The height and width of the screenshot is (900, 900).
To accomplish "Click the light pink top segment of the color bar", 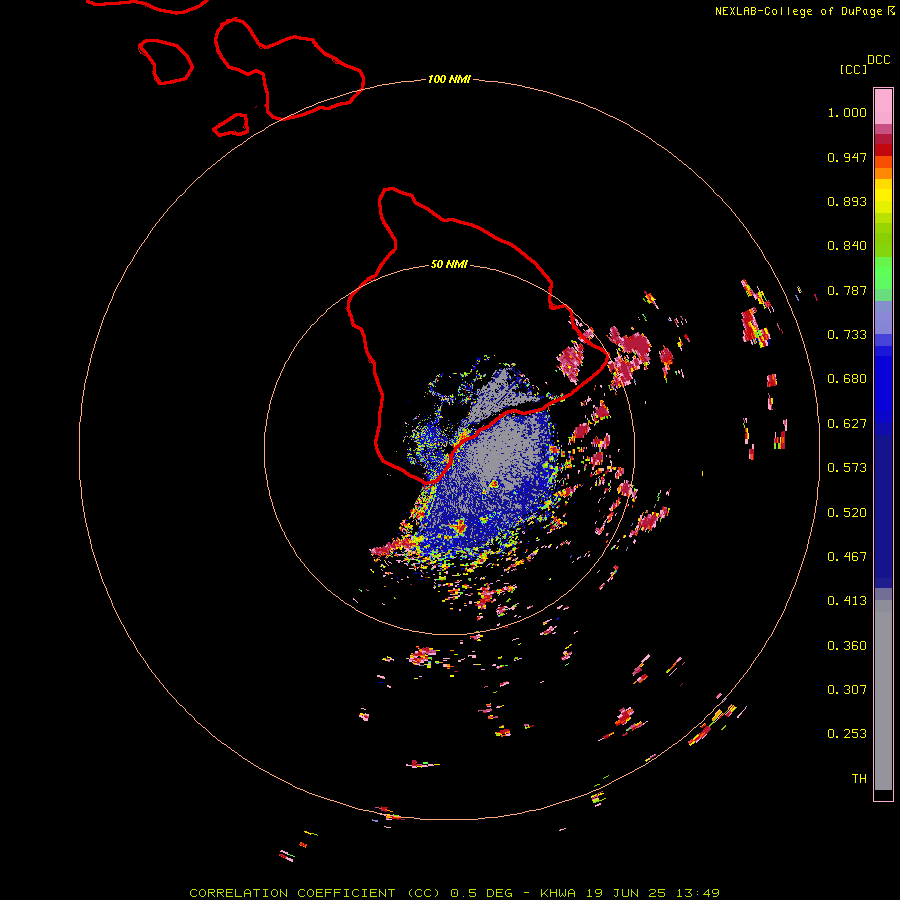I will [883, 106].
